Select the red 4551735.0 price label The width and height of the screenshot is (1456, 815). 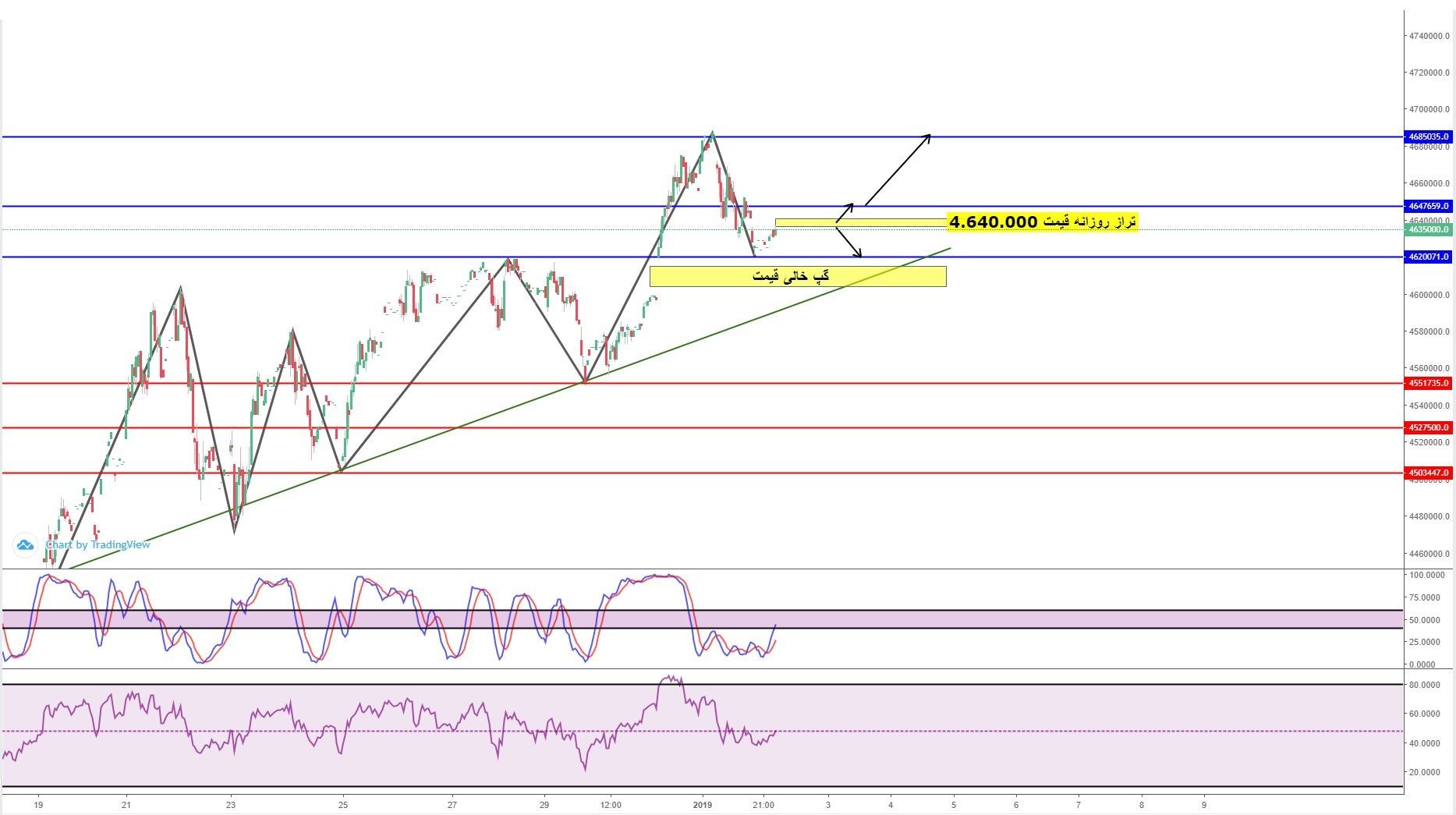pos(1429,383)
